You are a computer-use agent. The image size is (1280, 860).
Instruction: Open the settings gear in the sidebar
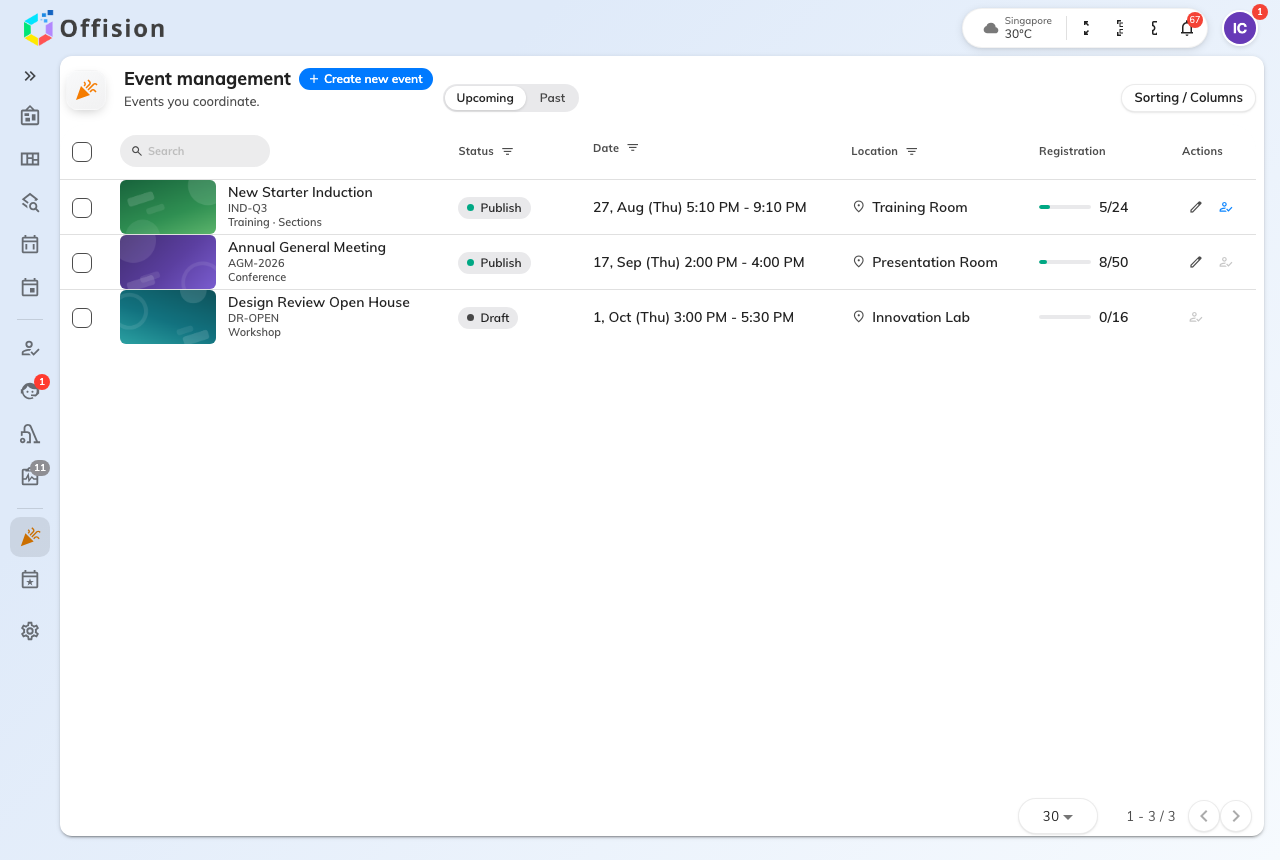click(x=30, y=631)
